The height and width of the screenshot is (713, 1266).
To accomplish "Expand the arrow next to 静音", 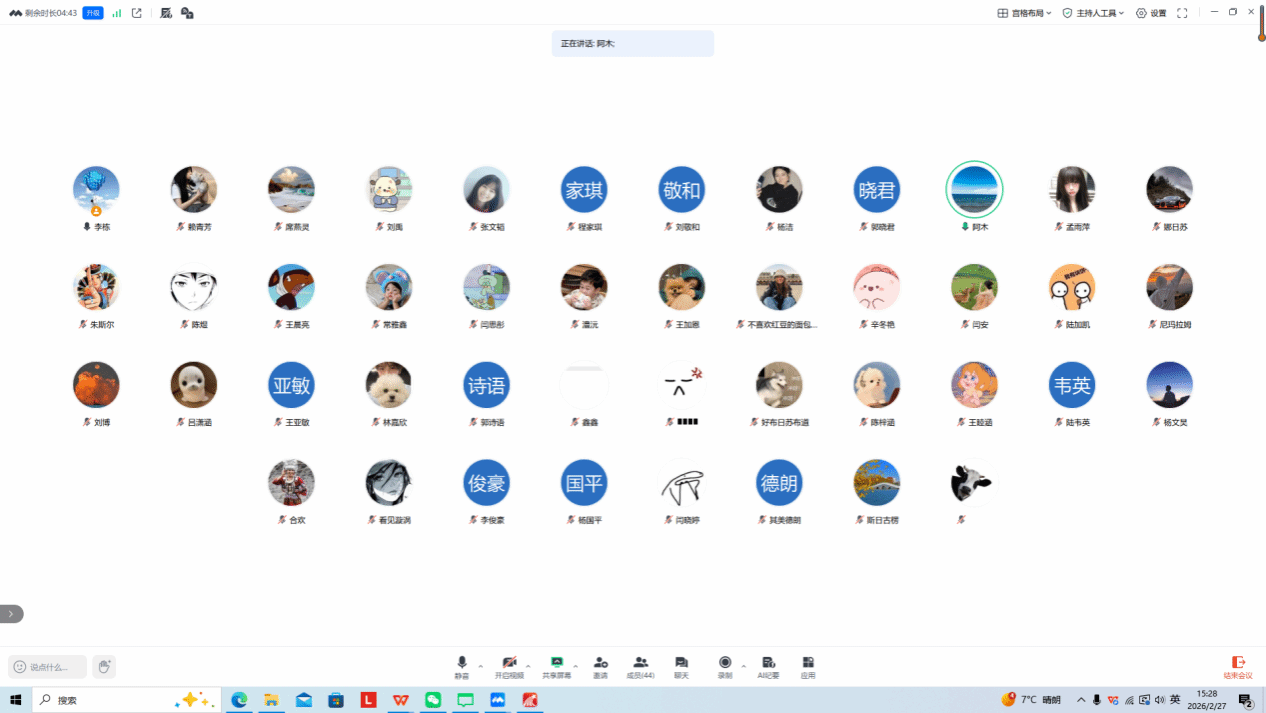I will click(x=480, y=665).
